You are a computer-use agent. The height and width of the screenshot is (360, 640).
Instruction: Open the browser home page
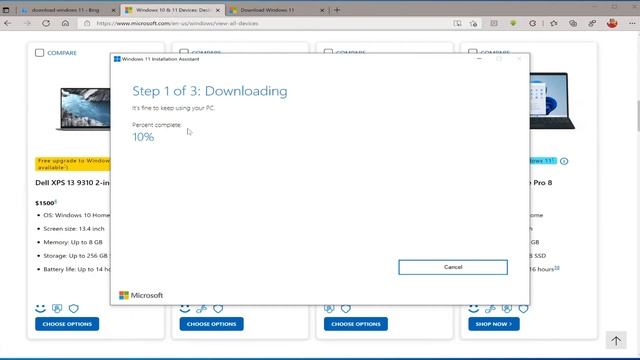pyautogui.click(x=65, y=23)
